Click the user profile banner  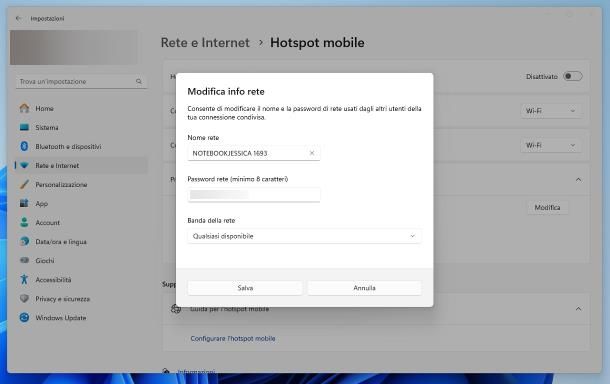(74, 47)
